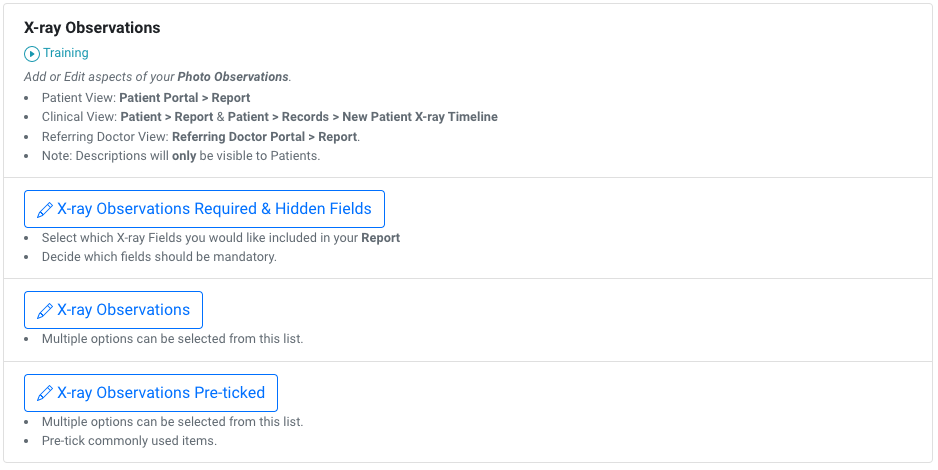Click pencil icon on Required & Hidden Fields button

click(44, 210)
